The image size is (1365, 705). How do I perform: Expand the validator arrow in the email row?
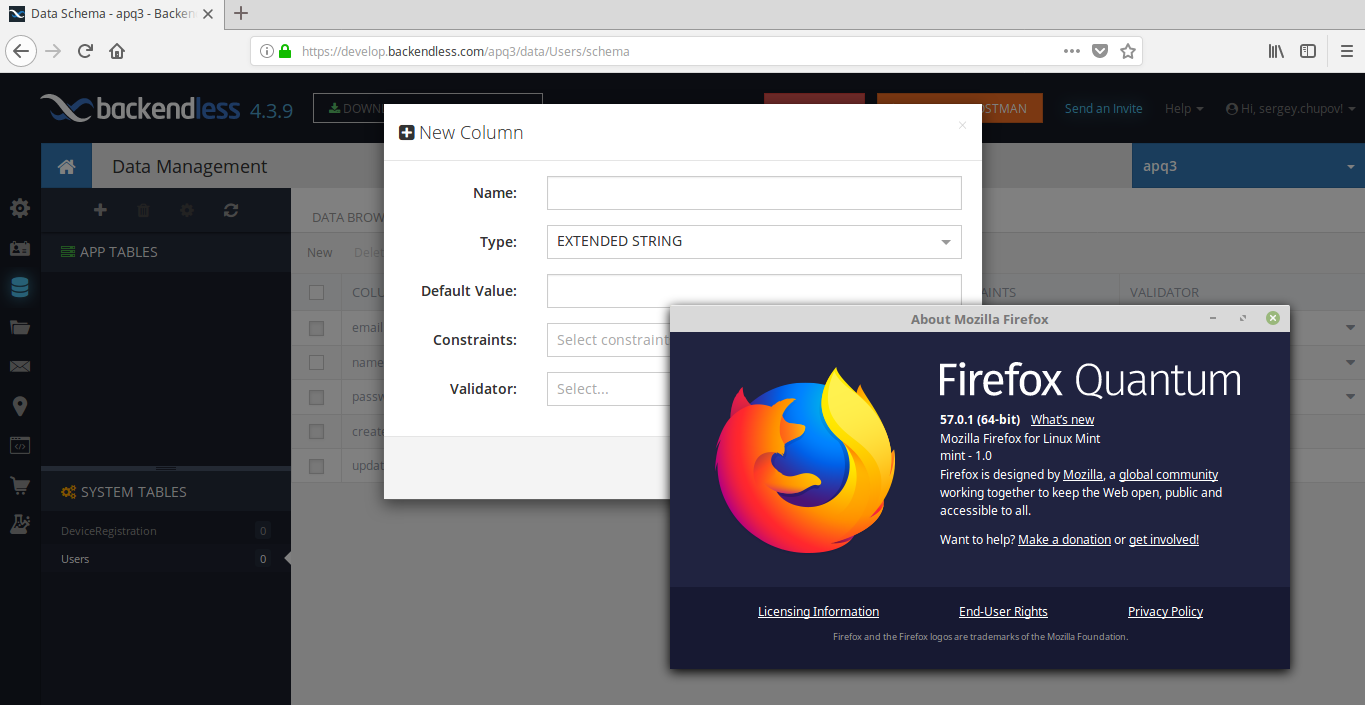pyautogui.click(x=1350, y=328)
